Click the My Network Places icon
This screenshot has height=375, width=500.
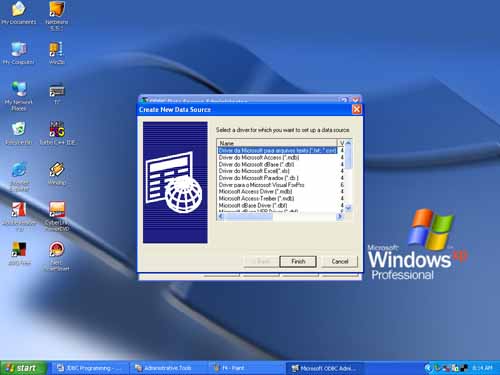(x=19, y=96)
